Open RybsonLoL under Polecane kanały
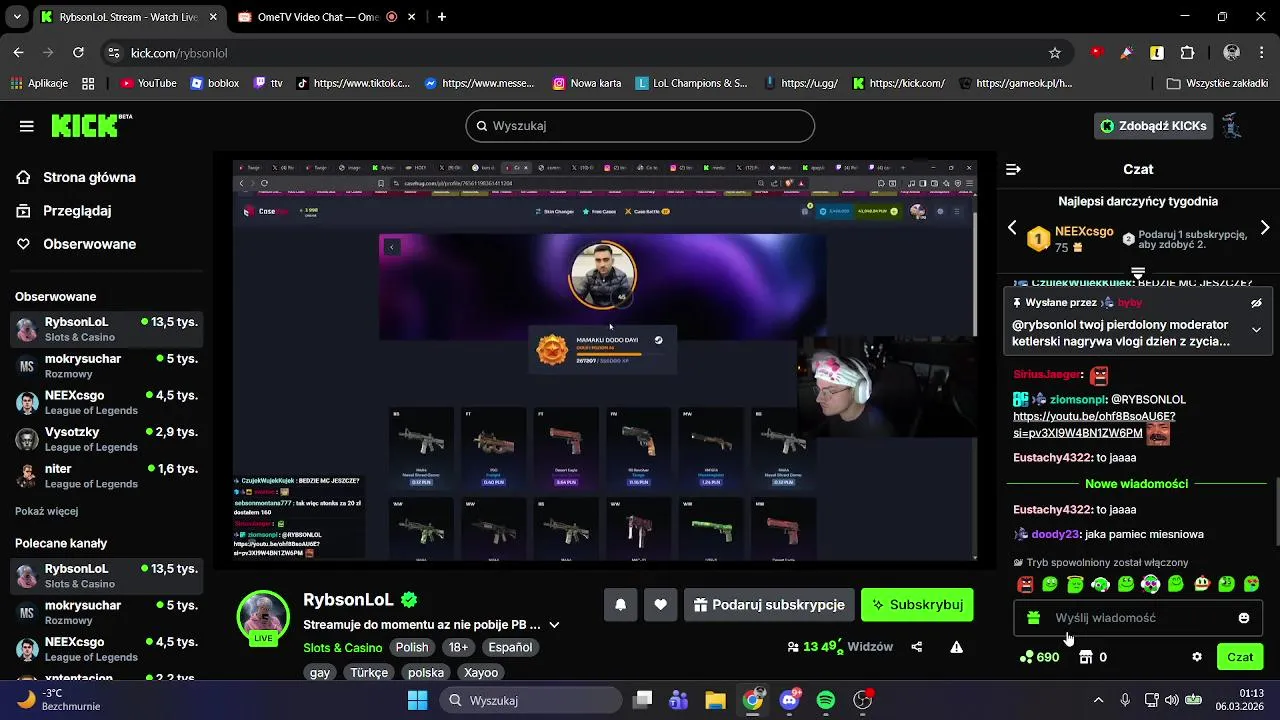1280x720 pixels. click(x=106, y=576)
